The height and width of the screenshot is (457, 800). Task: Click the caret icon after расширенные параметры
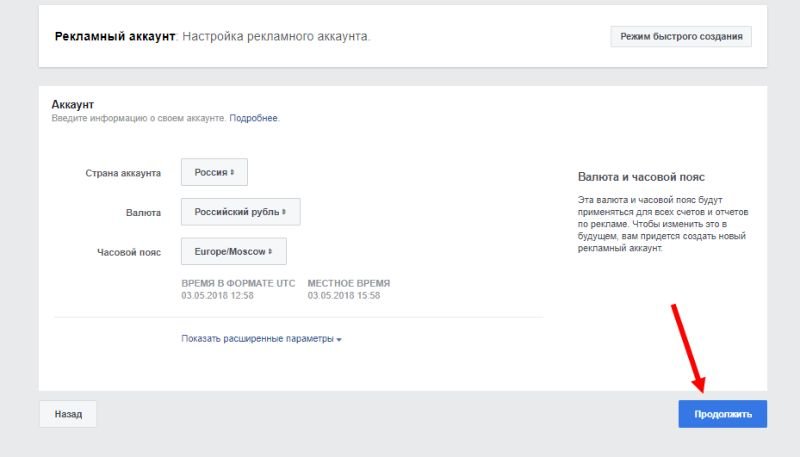(339, 340)
